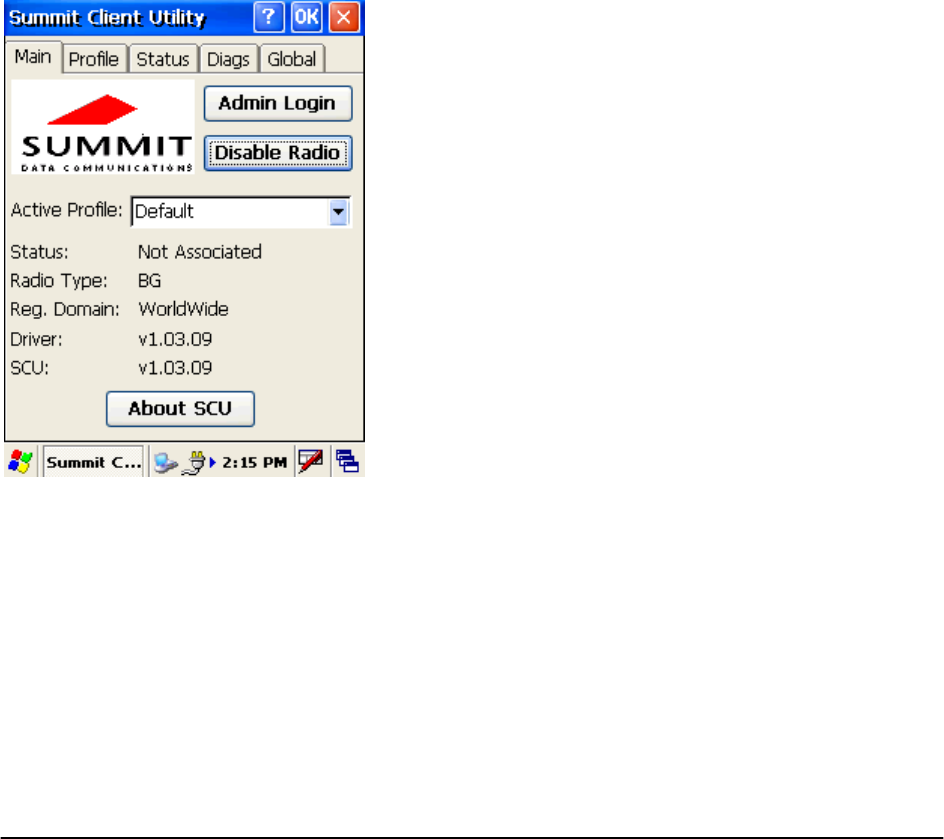Viewport: 944px width, 839px height.
Task: Select the Default profile combo box field
Action: 241,212
